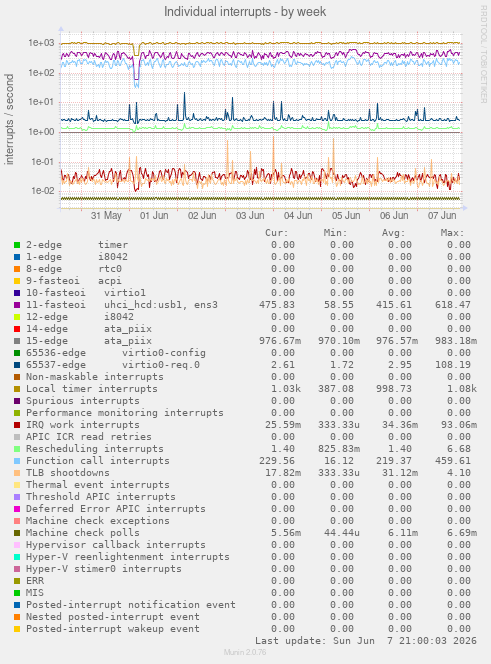
Task: Click the '9-fasteoi acpi' legend label
Action: tap(74, 281)
